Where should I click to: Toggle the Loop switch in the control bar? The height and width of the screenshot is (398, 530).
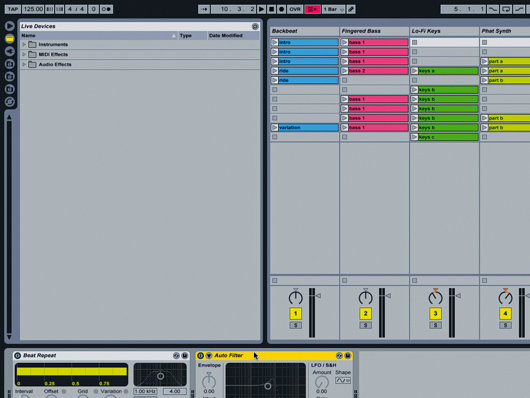[506, 9]
